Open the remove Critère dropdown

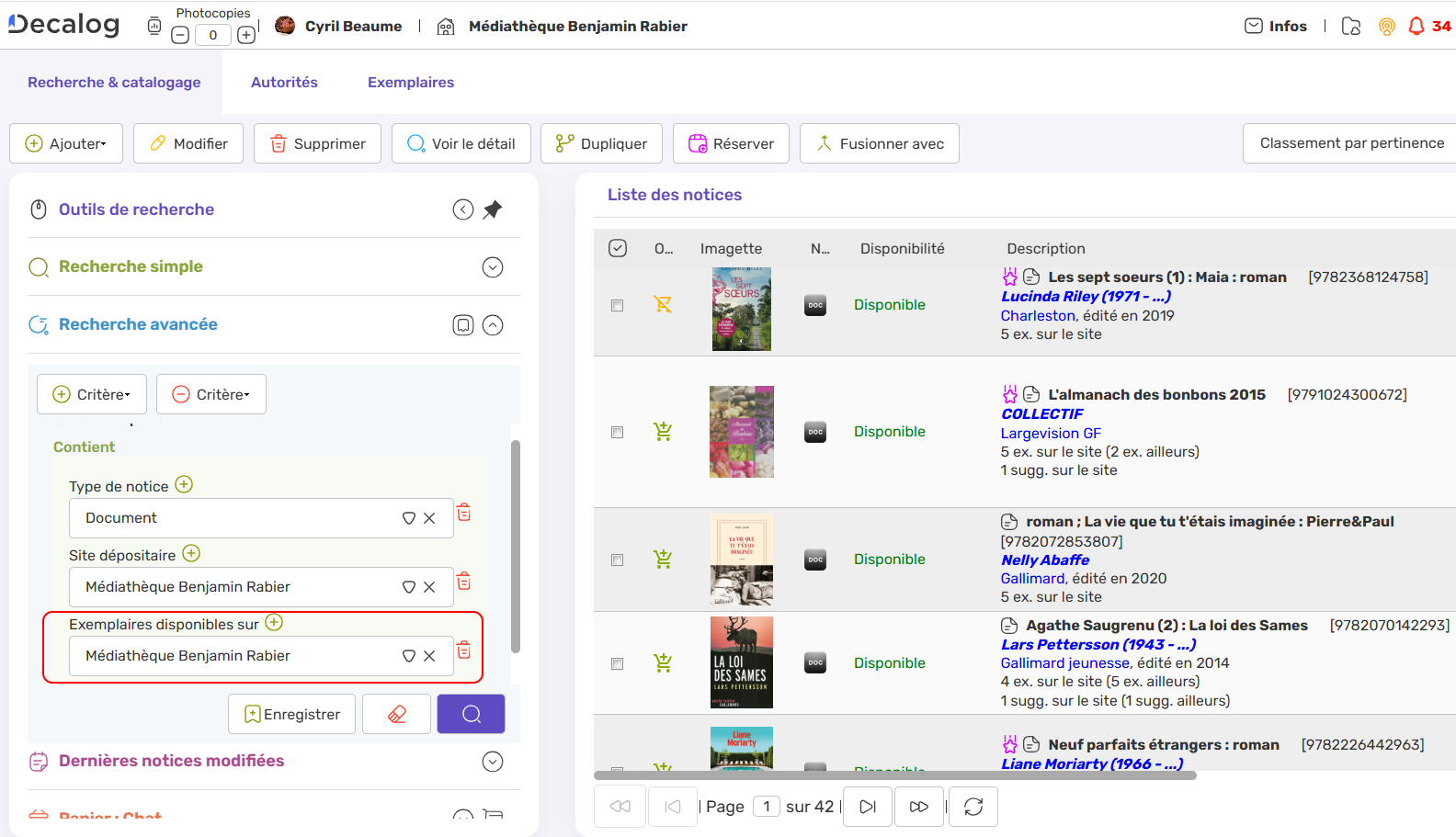point(211,394)
